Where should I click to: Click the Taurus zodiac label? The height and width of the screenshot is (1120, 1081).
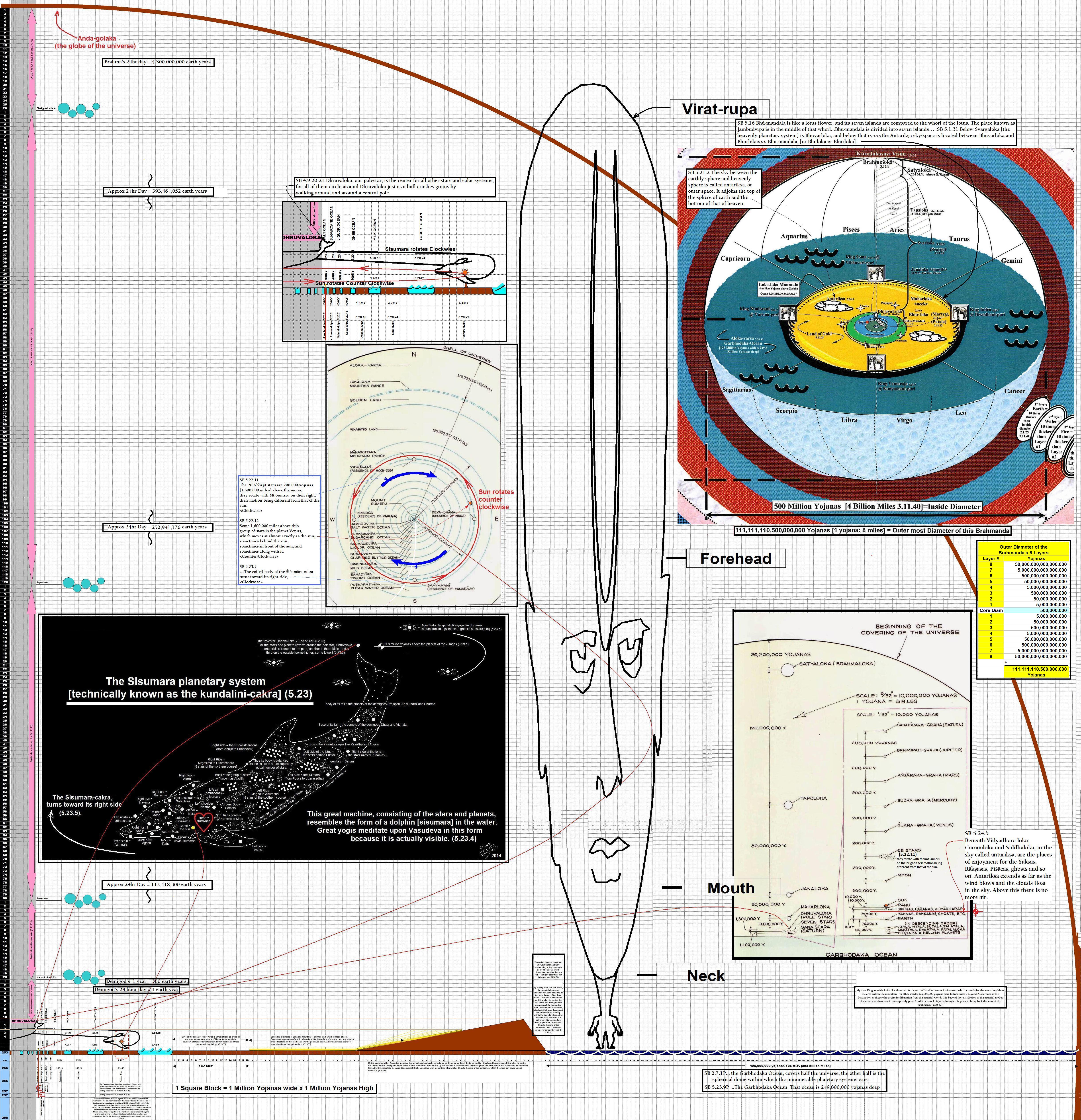pyautogui.click(x=959, y=239)
